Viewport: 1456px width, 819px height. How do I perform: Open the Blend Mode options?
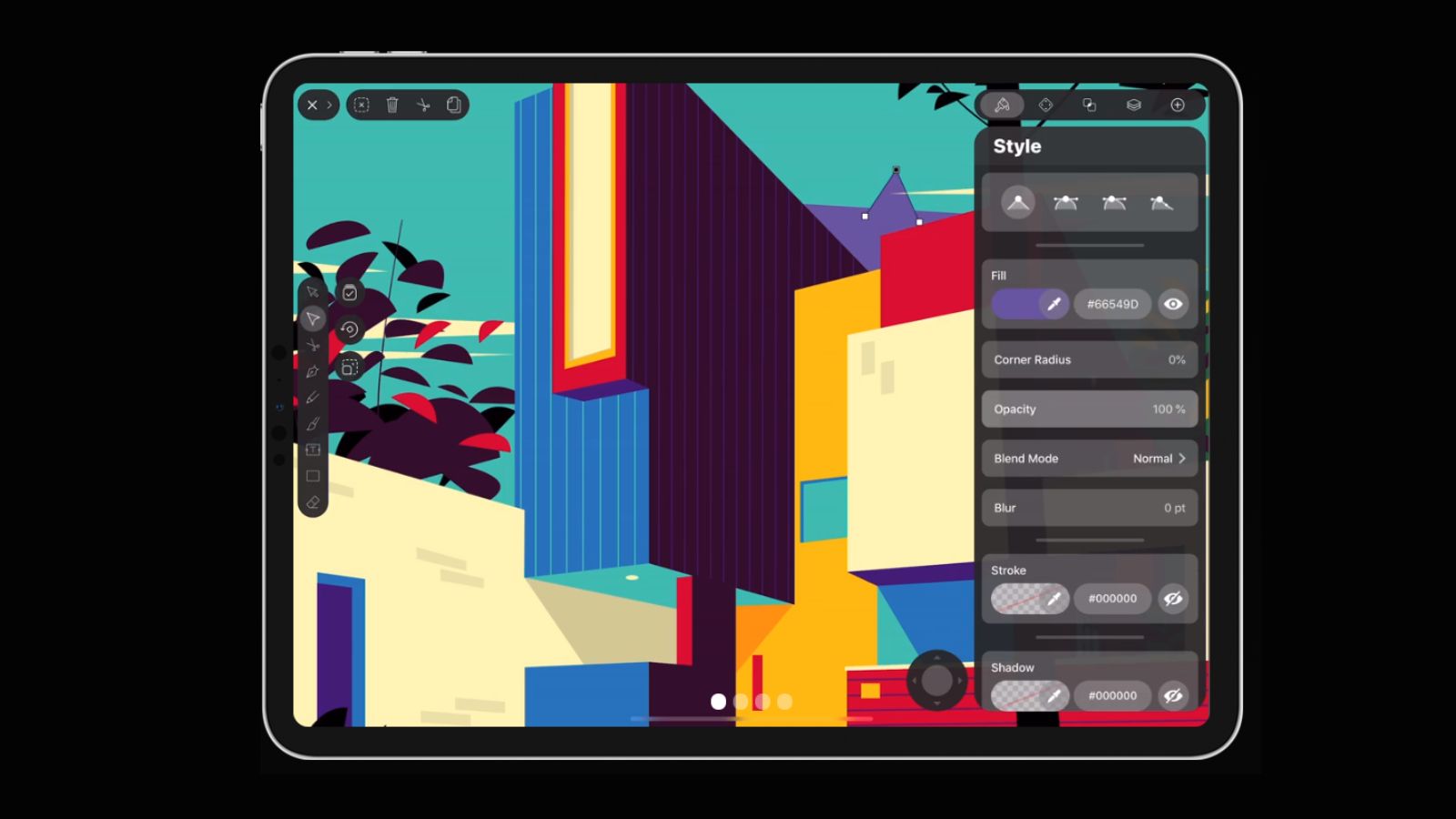pyautogui.click(x=1156, y=459)
